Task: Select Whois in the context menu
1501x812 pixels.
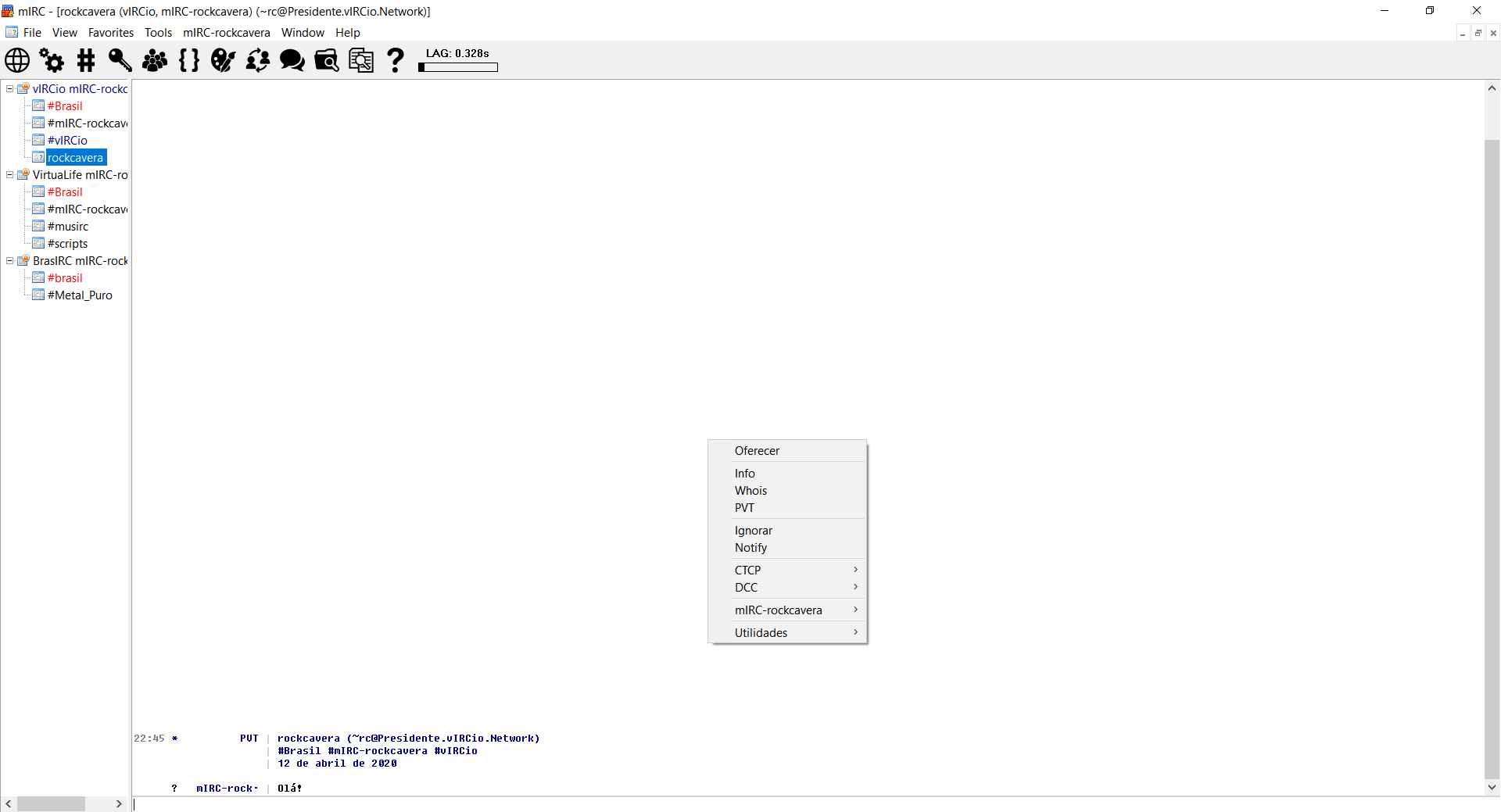Action: pyautogui.click(x=750, y=491)
